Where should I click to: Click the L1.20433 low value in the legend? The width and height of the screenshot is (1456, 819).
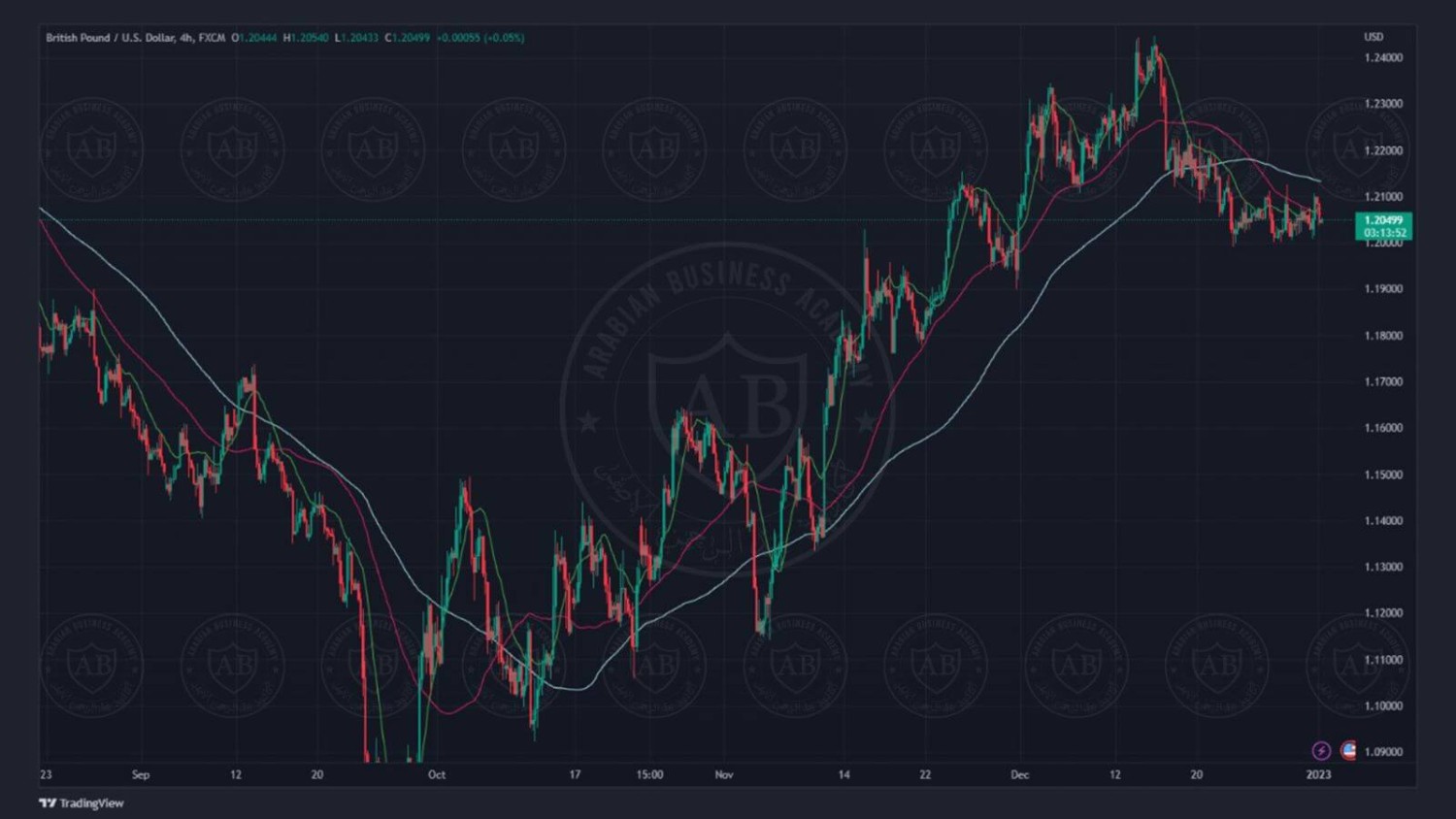tap(357, 38)
